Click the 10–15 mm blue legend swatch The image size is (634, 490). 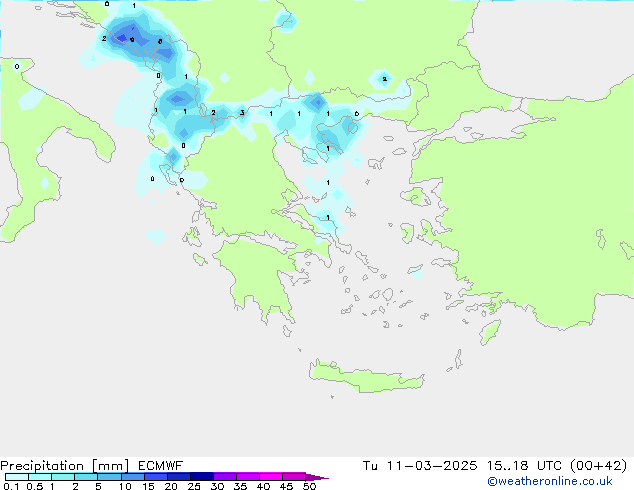point(133,477)
